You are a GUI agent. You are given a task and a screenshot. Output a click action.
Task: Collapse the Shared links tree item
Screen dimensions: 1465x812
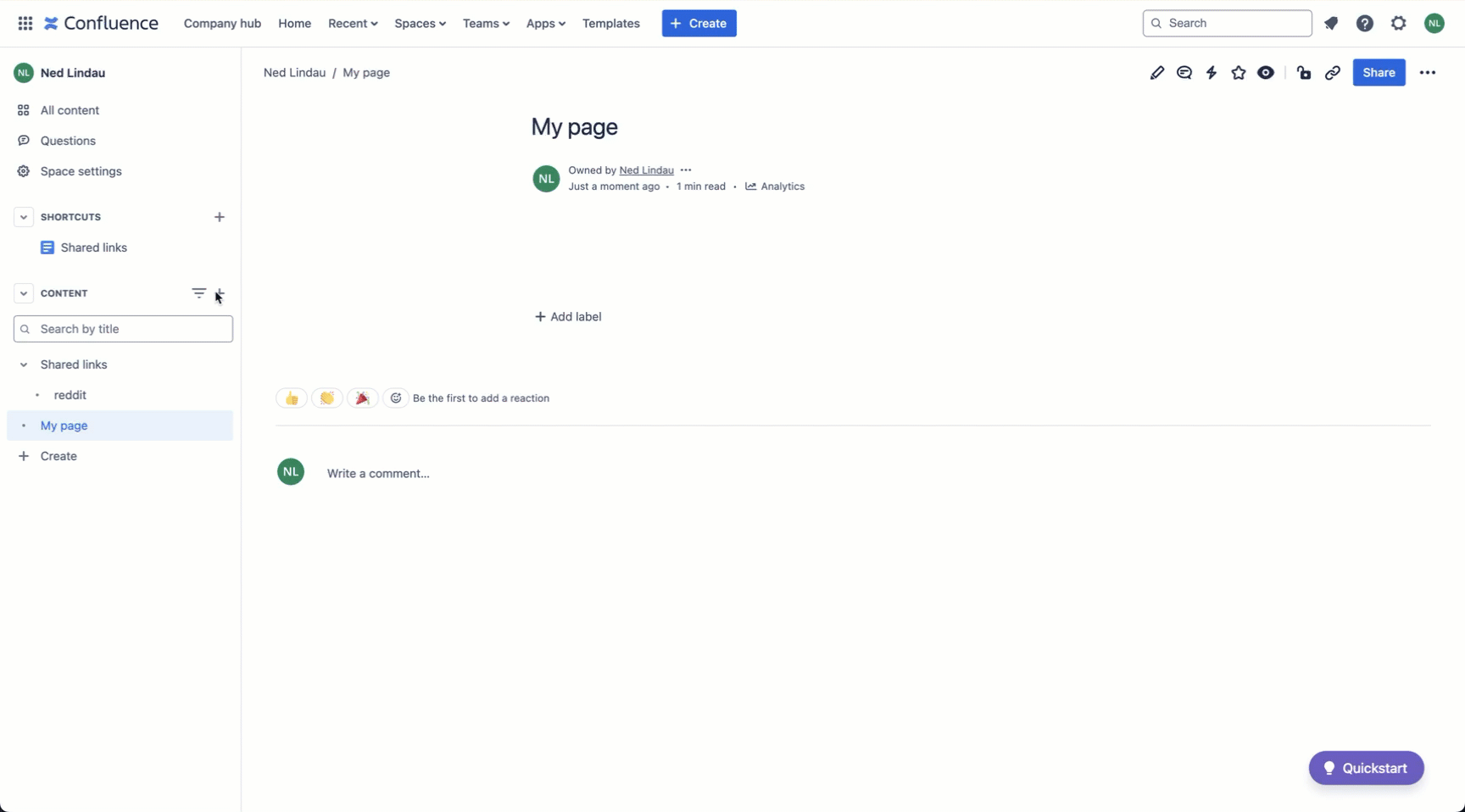24,364
